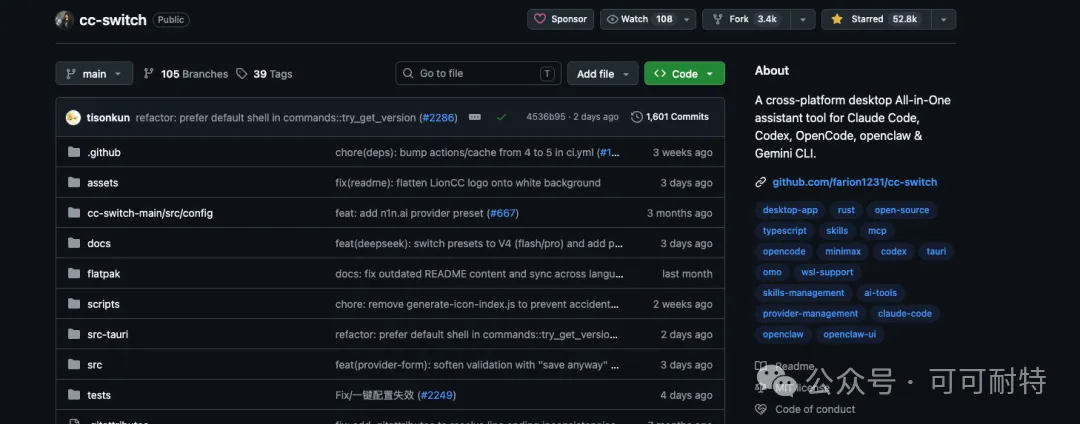
Task: Open commit hash 4536b95
Action: [x=544, y=117]
